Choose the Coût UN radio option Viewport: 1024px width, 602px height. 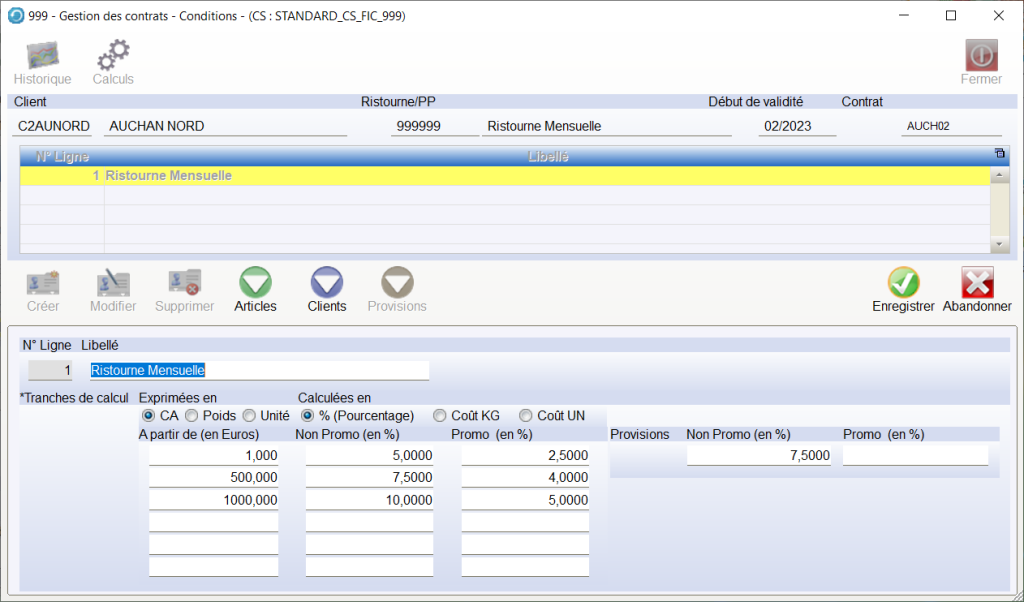(525, 415)
